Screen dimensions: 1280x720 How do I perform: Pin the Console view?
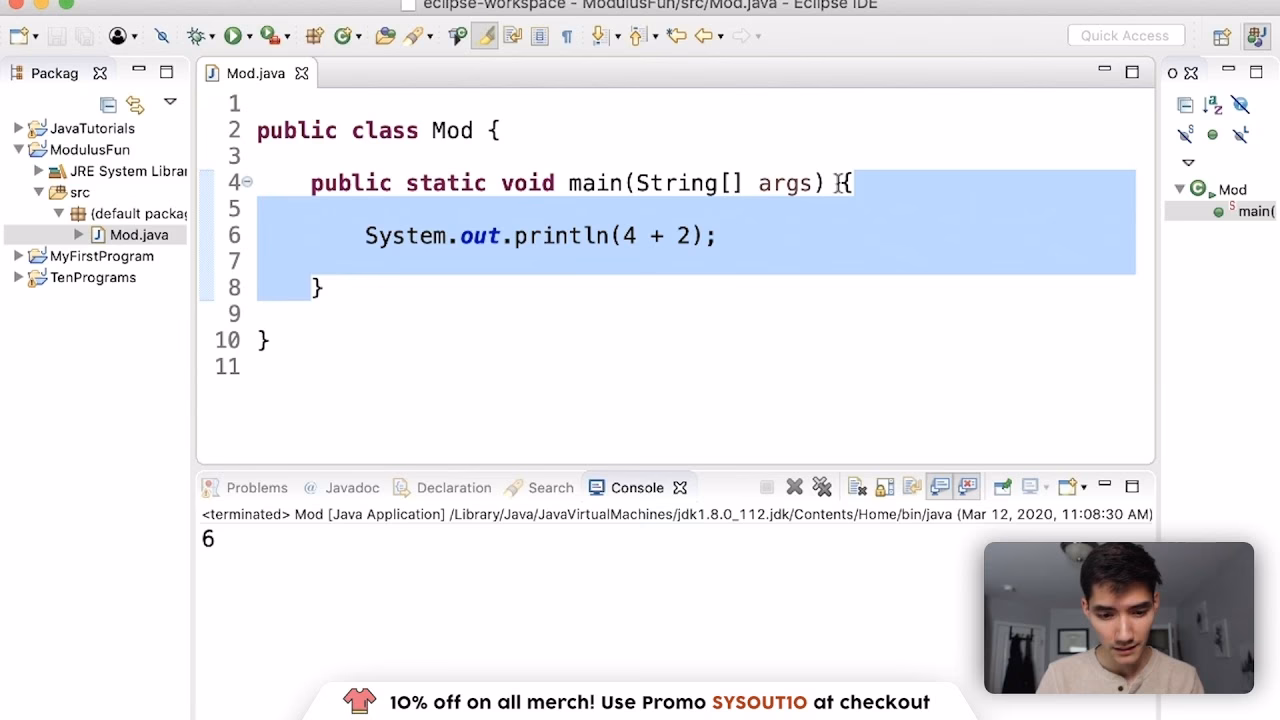[1002, 486]
